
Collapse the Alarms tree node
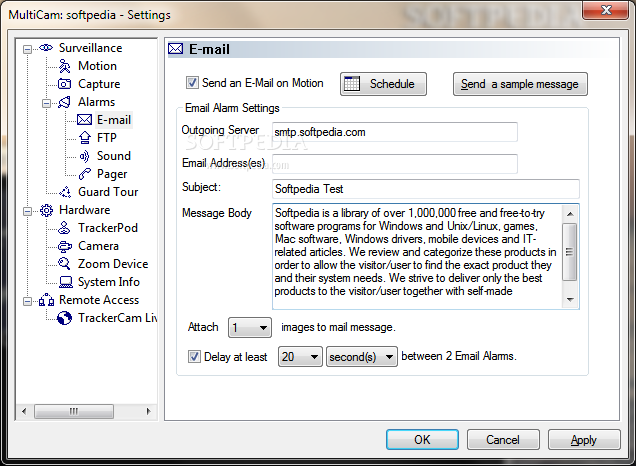47,103
